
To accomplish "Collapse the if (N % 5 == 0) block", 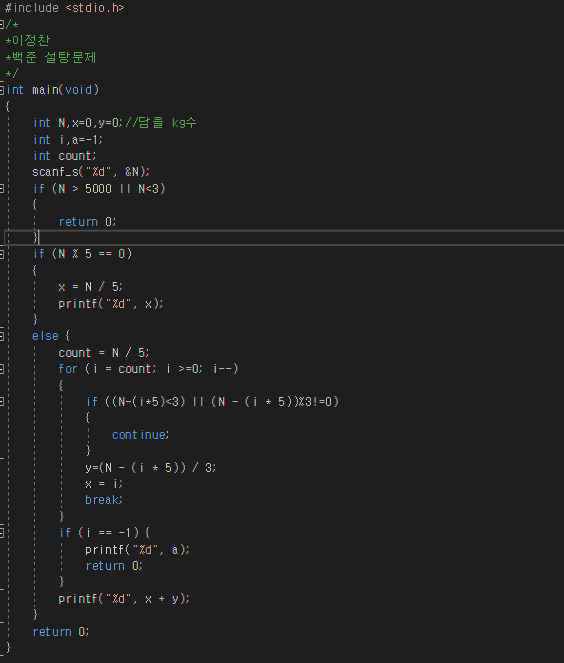I will [2, 254].
